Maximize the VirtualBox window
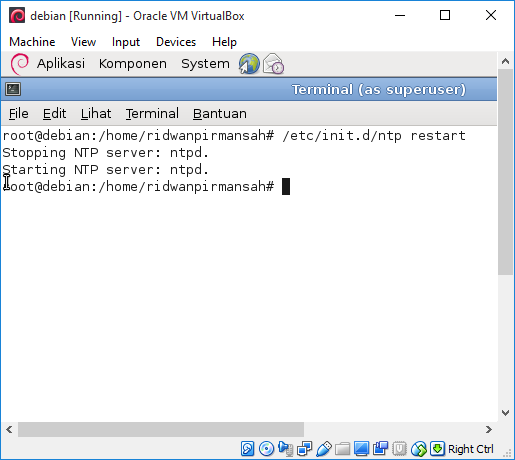This screenshot has width=515, height=460. [x=445, y=15]
